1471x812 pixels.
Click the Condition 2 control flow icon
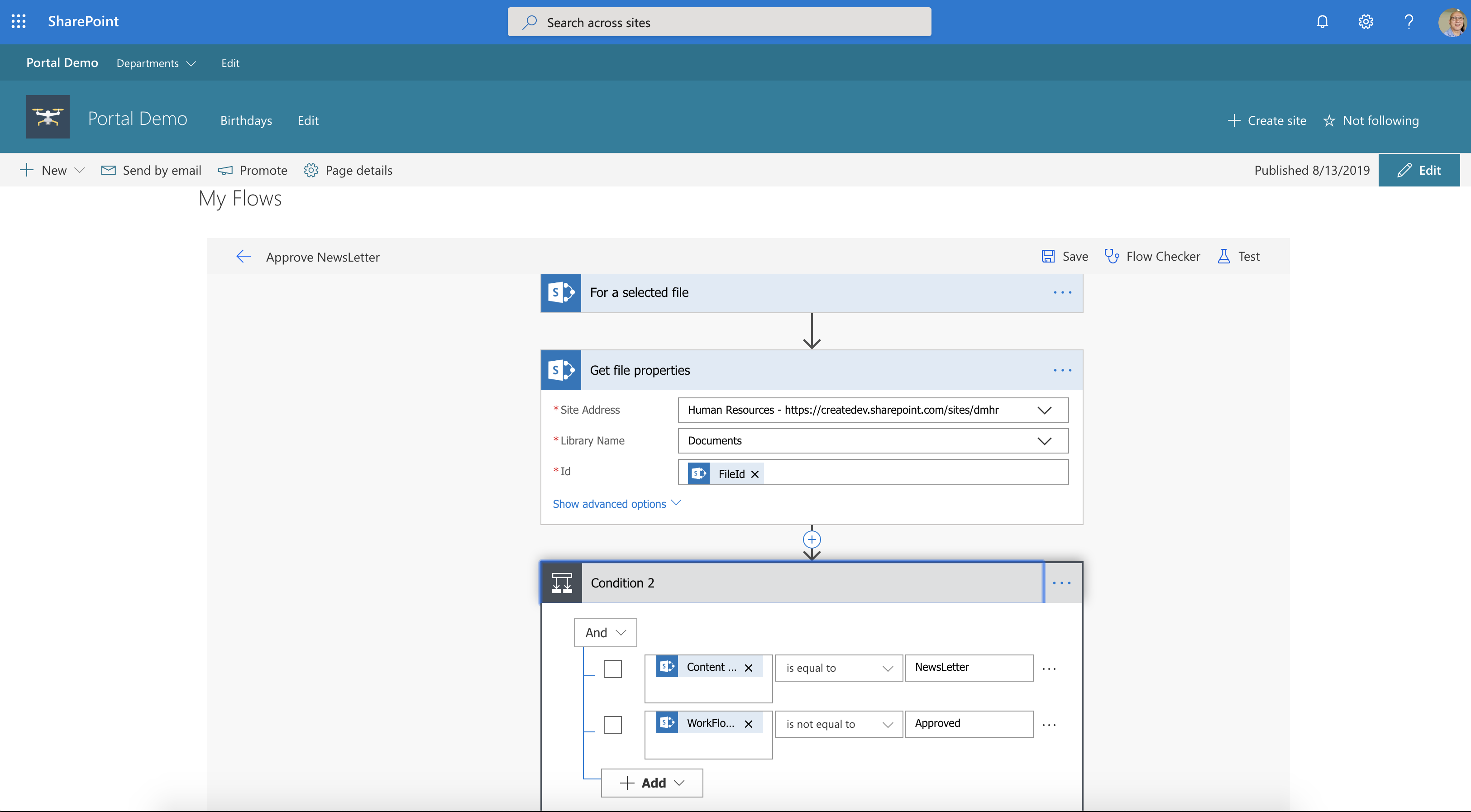tap(562, 582)
